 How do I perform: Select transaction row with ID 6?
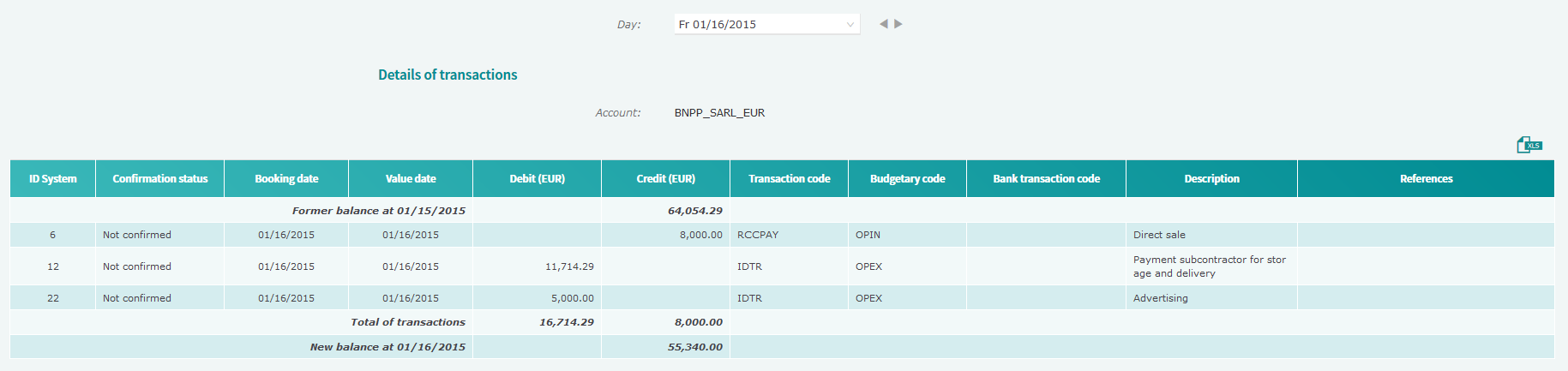(782, 235)
